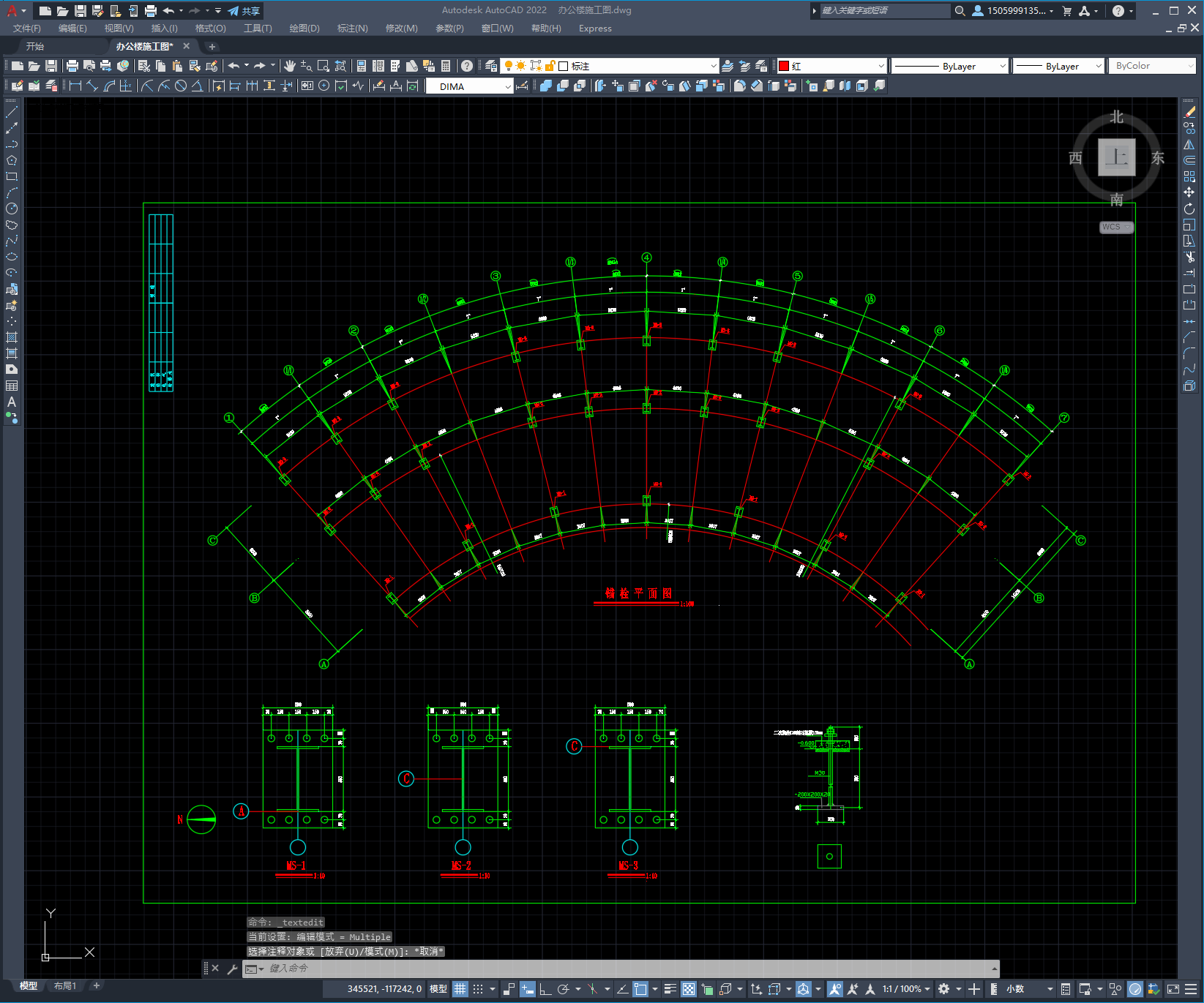Toggle polar tracking in status bar
Viewport: 1204px width, 1003px height.
point(563,989)
